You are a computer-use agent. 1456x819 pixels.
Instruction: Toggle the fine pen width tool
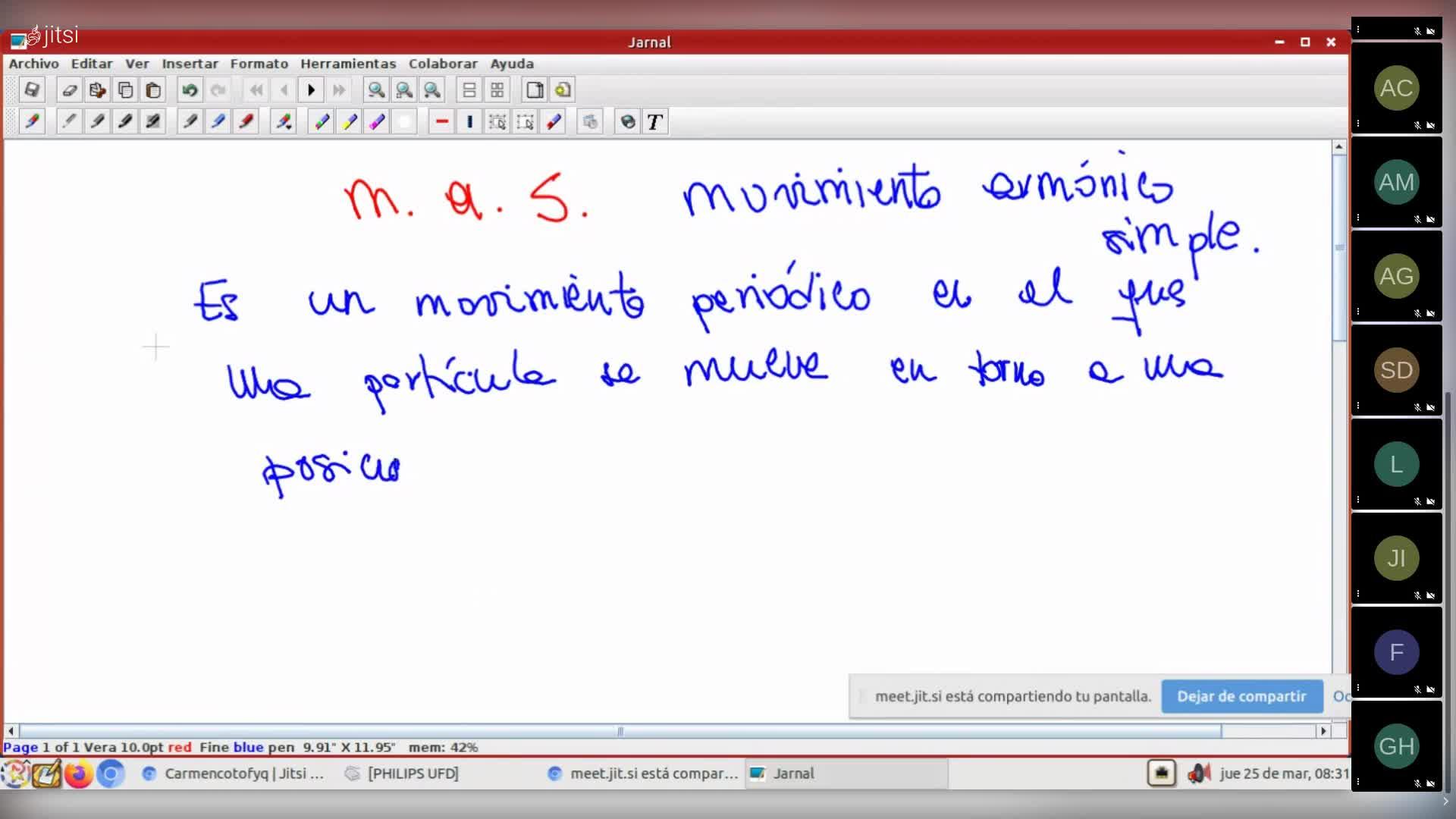click(69, 122)
